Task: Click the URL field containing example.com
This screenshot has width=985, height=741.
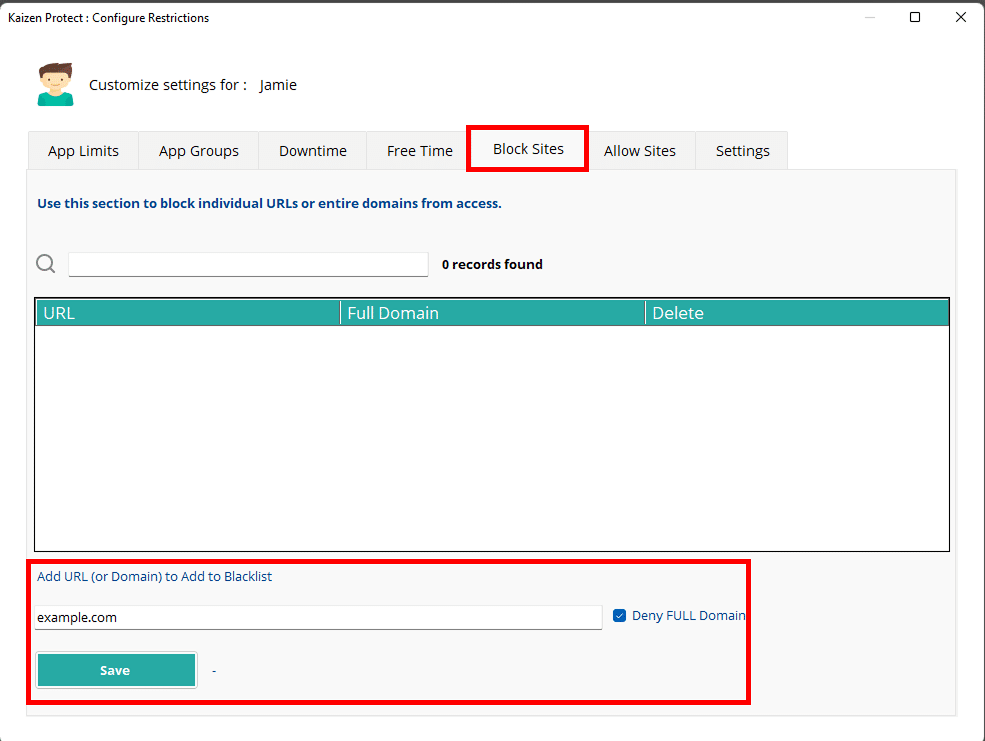Action: pyautogui.click(x=318, y=617)
